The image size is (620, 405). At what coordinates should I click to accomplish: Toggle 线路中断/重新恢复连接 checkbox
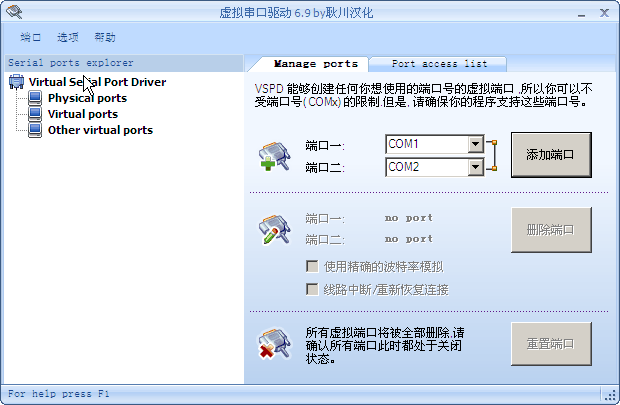point(312,289)
